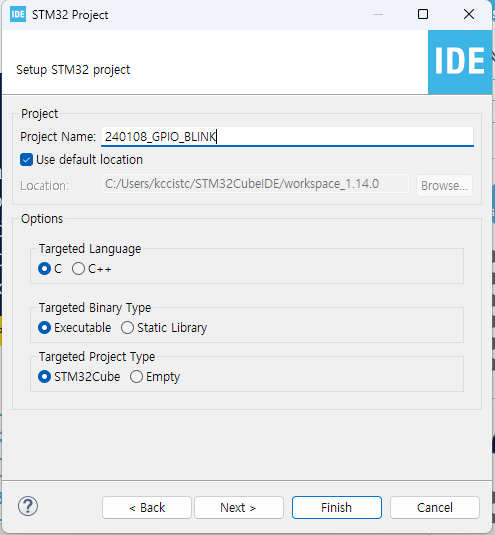Click the large IDE logo banner
This screenshot has width=495, height=535.
click(x=460, y=62)
